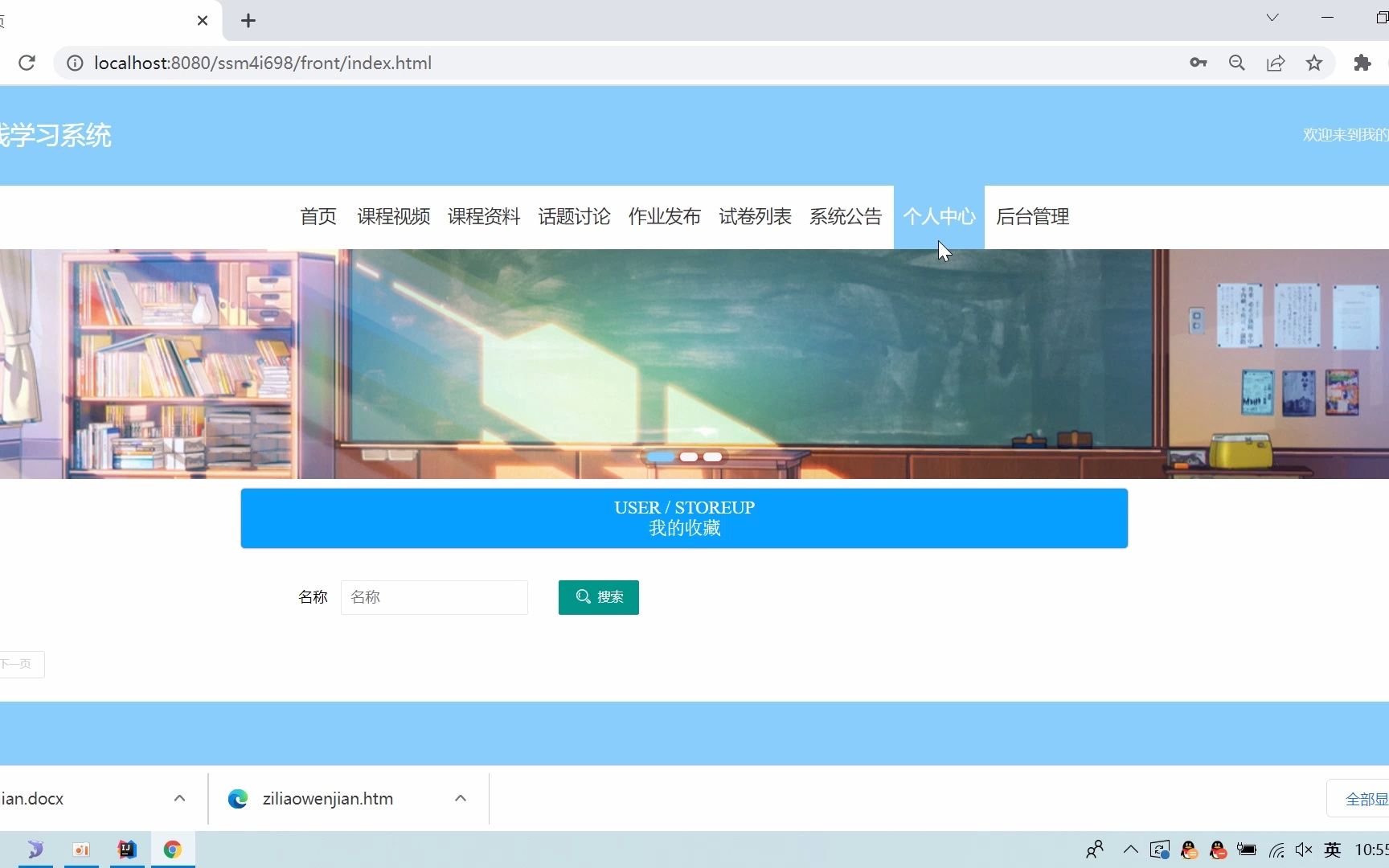Image resolution: width=1389 pixels, height=868 pixels.
Task: Click 全部显示 downloads button
Action: pos(1359,799)
